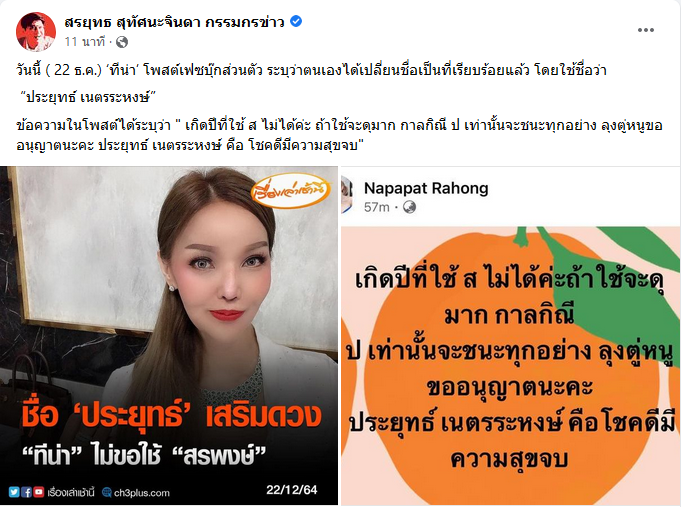Click the ch3plus.com globe icon

tap(107, 492)
